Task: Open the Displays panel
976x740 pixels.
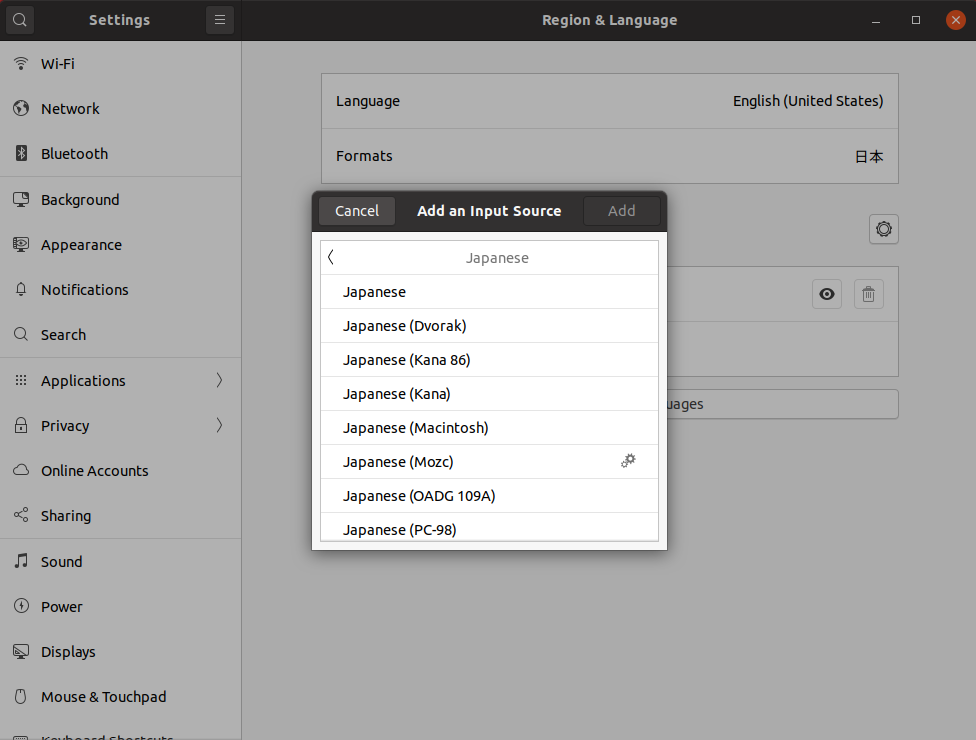Action: (121, 652)
